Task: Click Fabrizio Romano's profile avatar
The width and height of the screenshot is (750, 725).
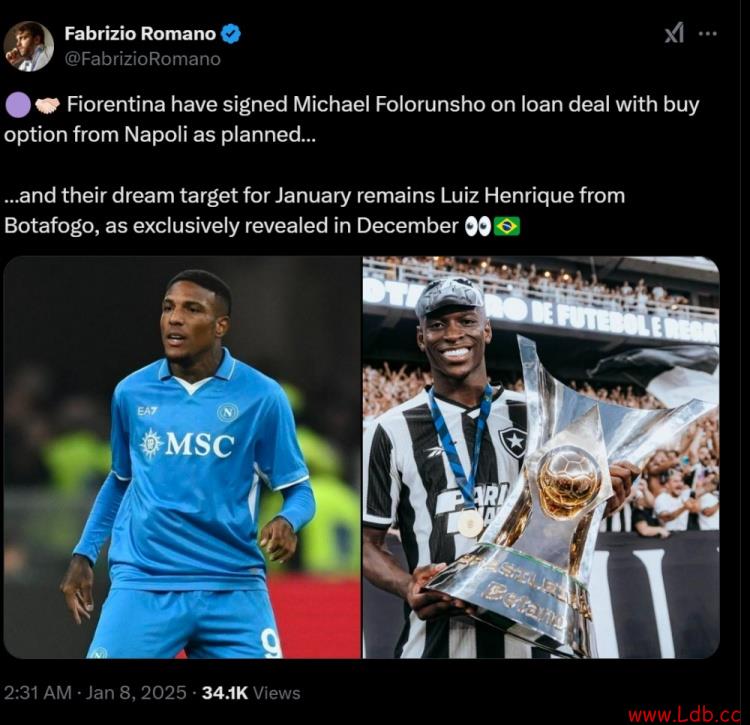Action: coord(28,46)
